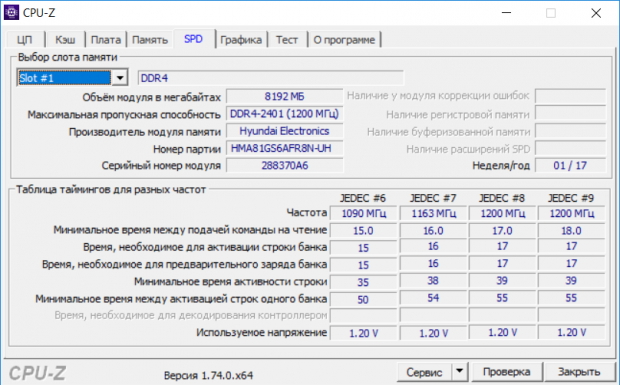Click the Проверка button
Image resolution: width=620 pixels, height=385 pixels.
pyautogui.click(x=507, y=372)
